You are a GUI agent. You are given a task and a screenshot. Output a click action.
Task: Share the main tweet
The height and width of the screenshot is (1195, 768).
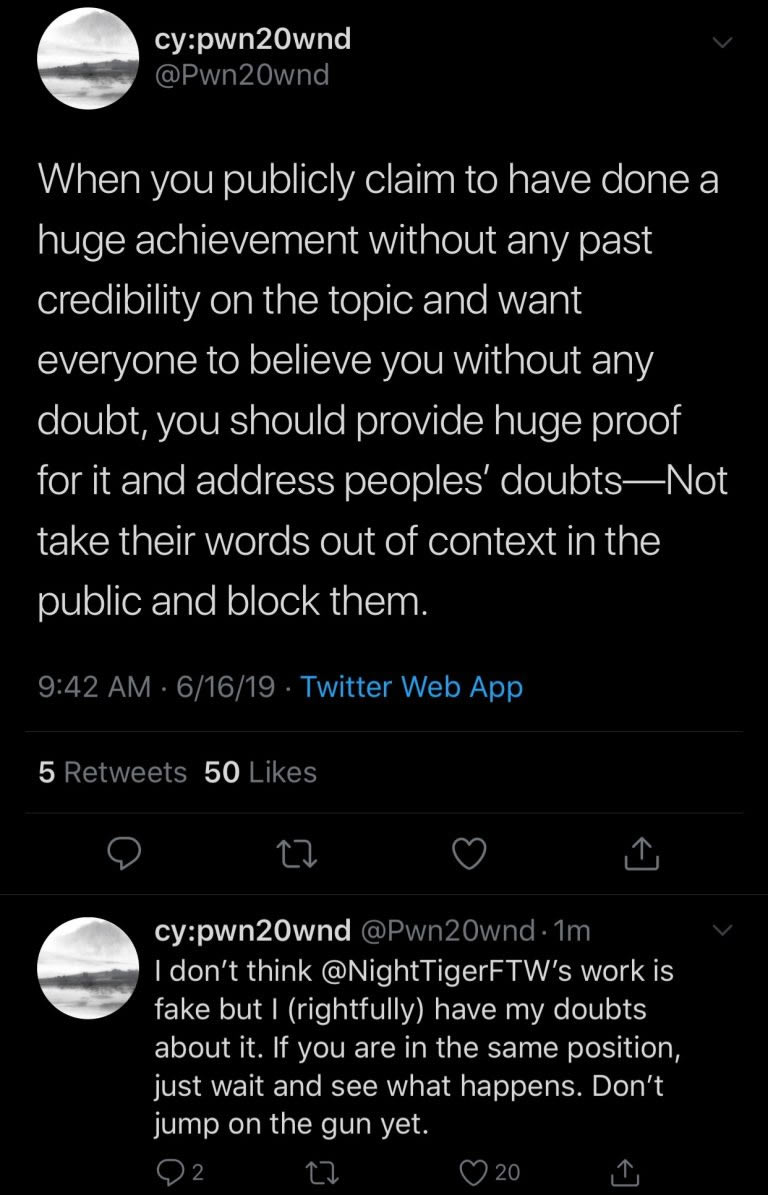point(641,853)
